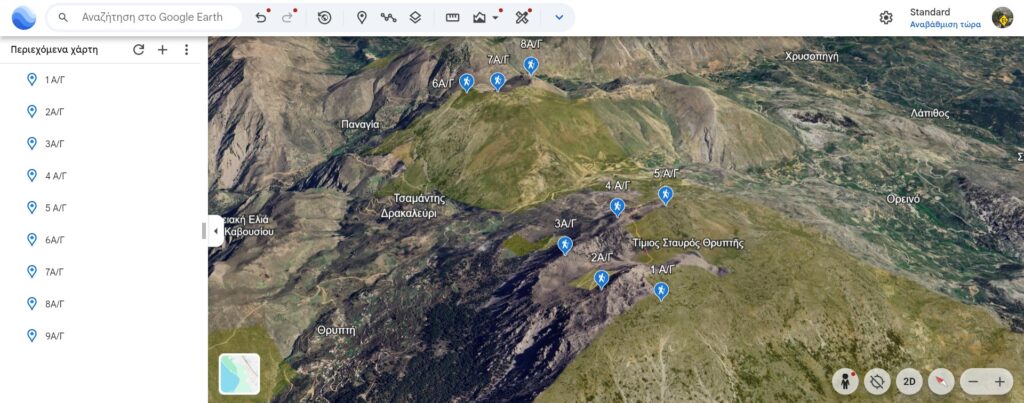This screenshot has height=403, width=1024.
Task: Click the Θρυπτή place label
Action: coord(336,330)
